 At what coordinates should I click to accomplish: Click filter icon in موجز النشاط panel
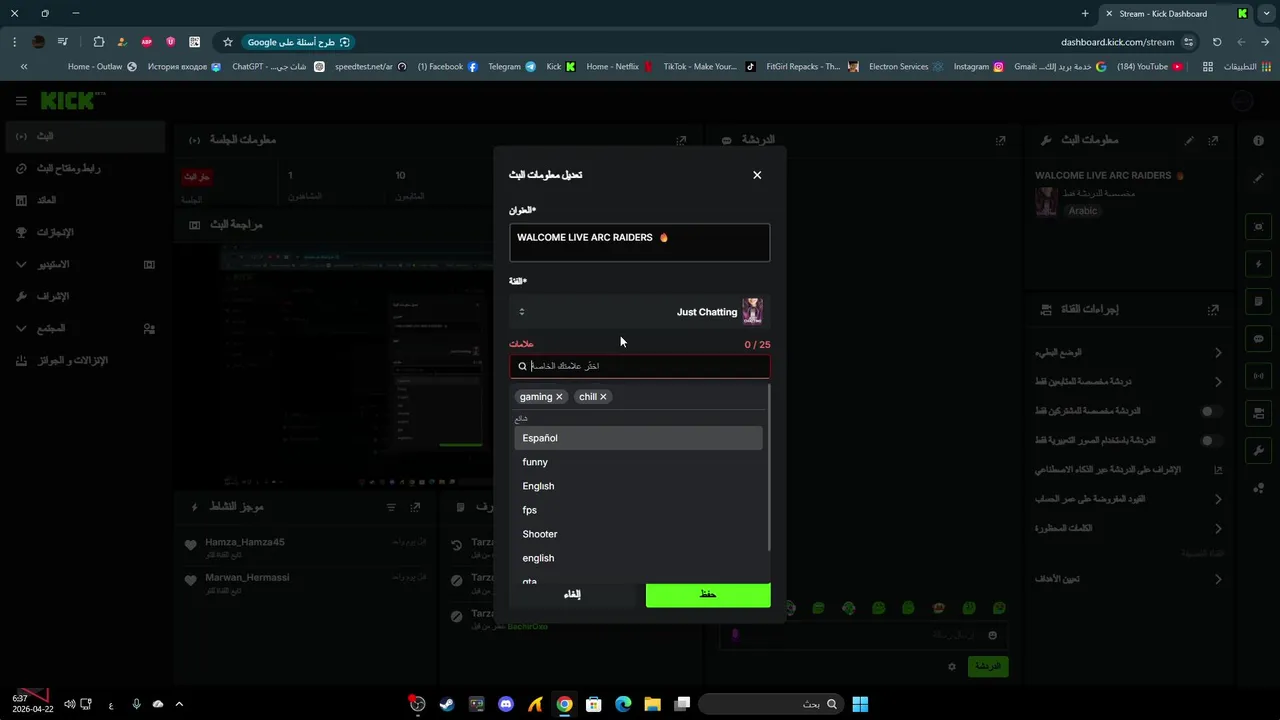tap(391, 508)
